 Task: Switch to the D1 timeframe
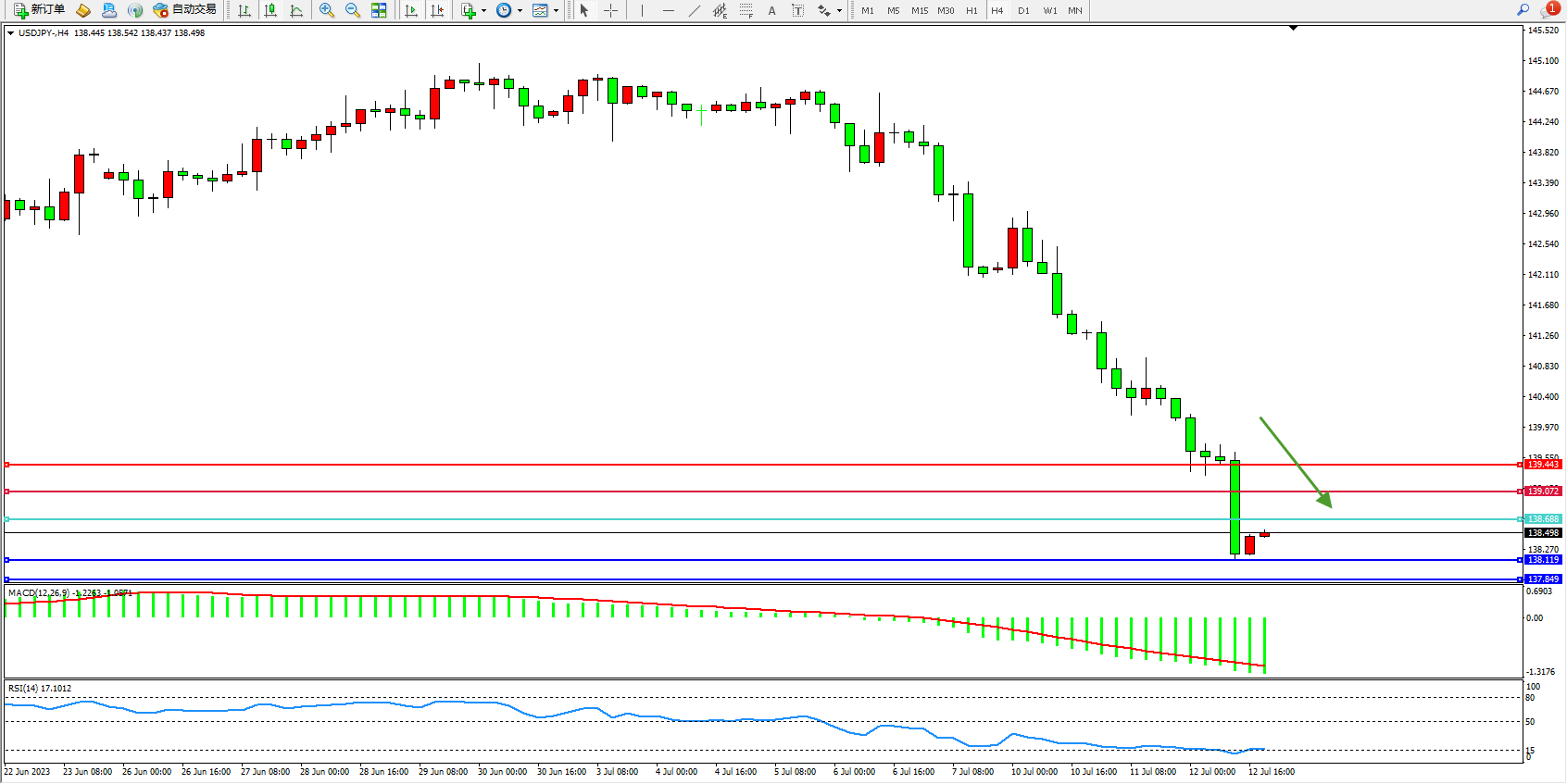point(1023,10)
